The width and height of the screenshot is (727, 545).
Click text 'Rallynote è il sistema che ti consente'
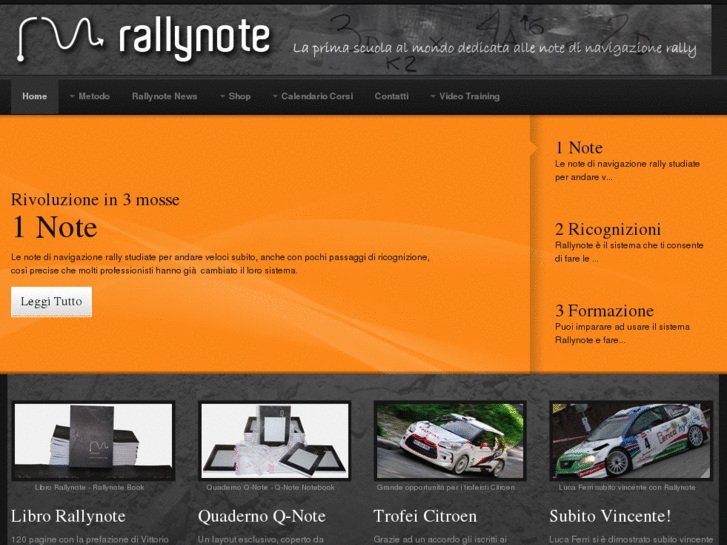[x=629, y=245]
